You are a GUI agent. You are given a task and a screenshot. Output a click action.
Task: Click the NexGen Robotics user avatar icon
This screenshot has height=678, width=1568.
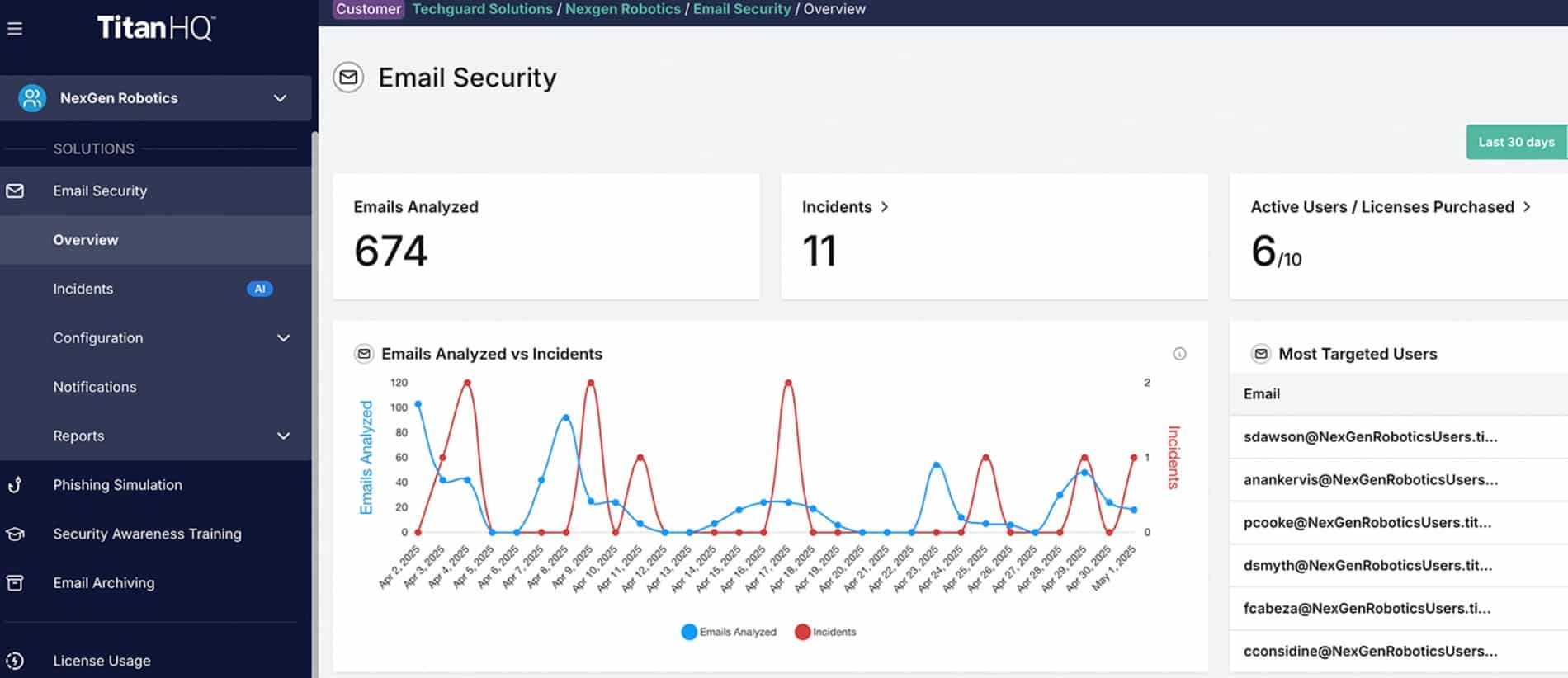[x=32, y=98]
